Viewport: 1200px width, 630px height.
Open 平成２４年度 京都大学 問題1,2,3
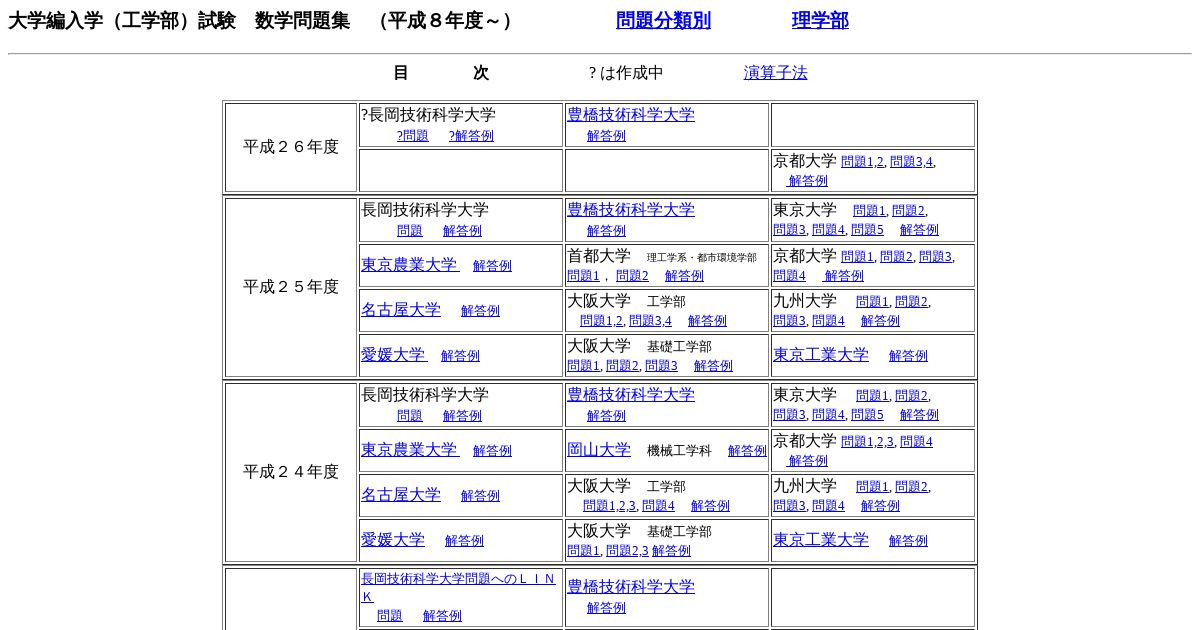tap(867, 442)
